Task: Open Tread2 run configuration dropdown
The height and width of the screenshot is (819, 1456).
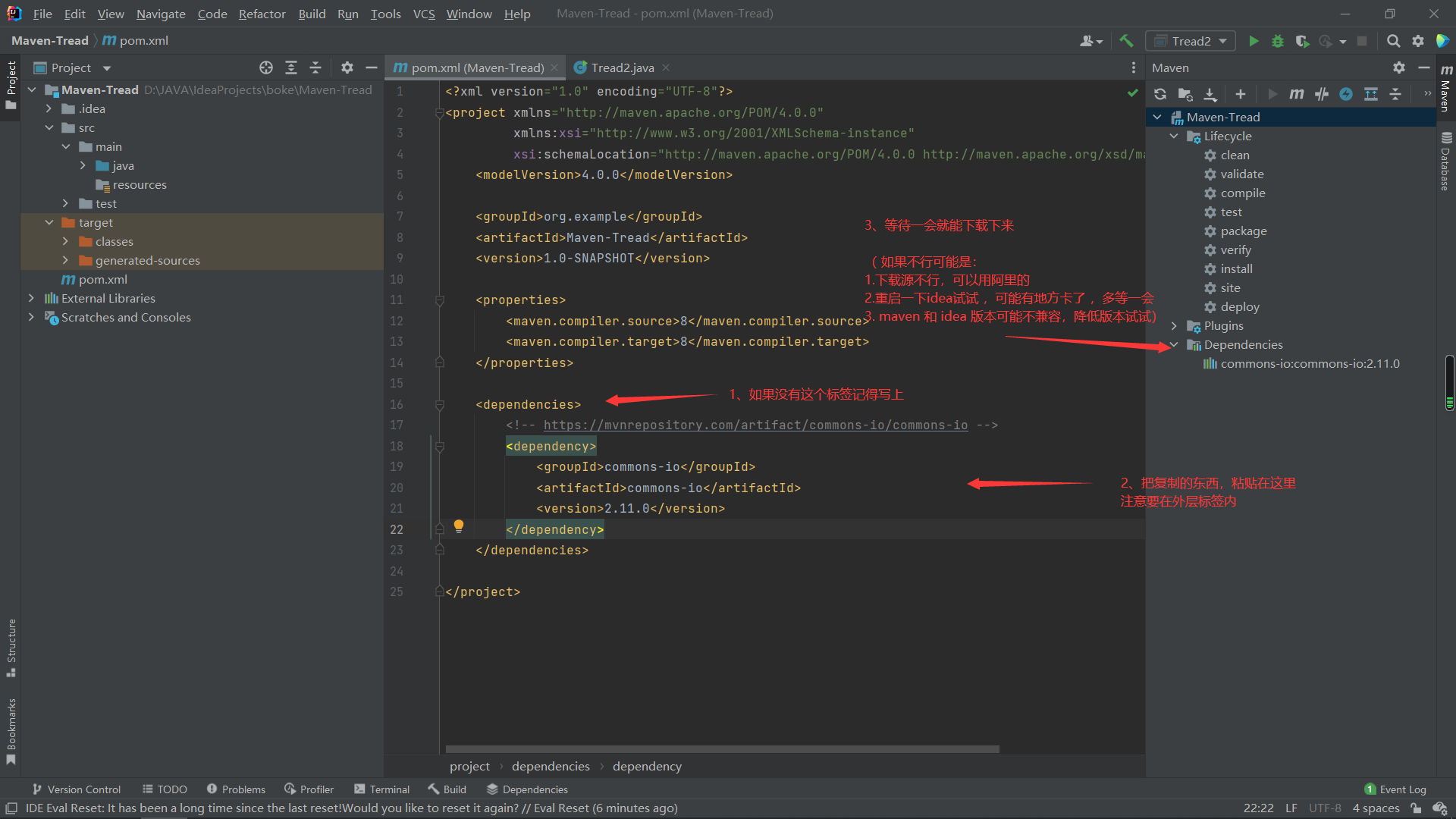Action: pos(1191,41)
